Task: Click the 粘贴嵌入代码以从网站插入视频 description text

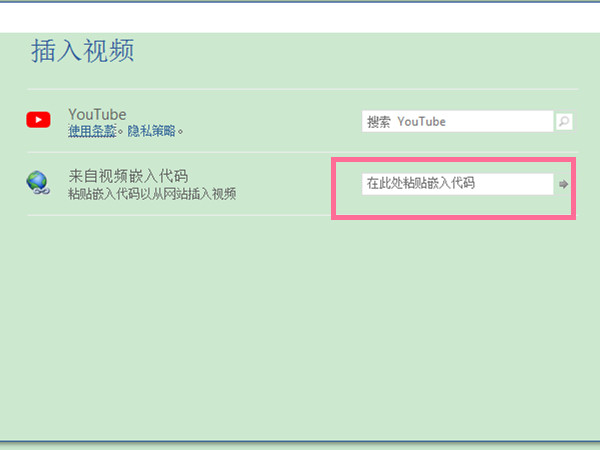Action: pyautogui.click(x=152, y=193)
